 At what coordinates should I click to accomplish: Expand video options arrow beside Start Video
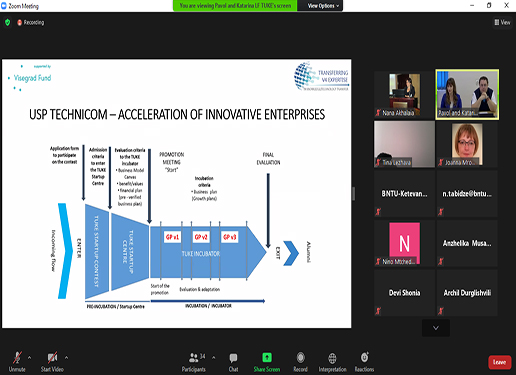(66, 358)
